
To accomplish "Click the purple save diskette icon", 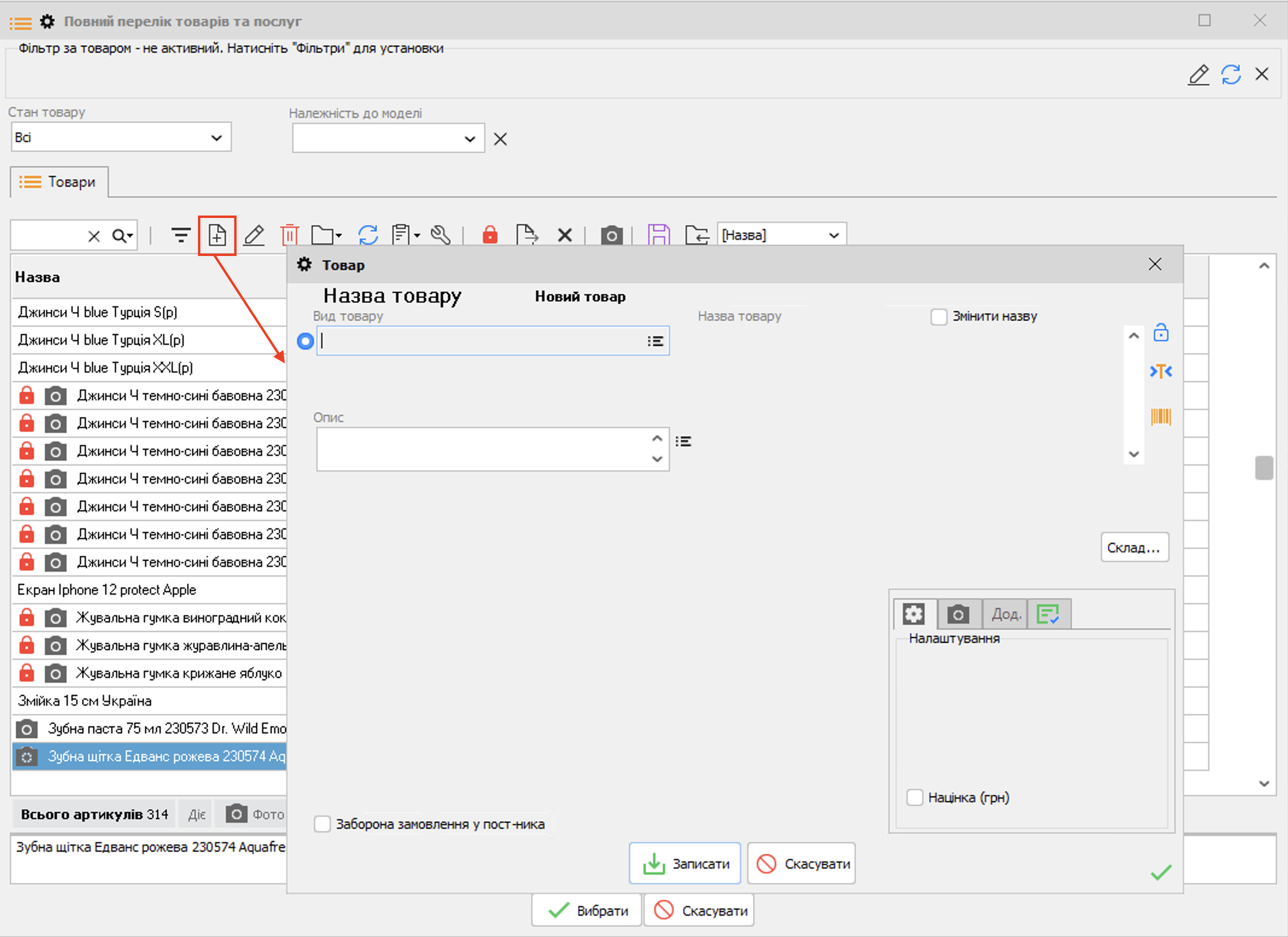I will (658, 235).
